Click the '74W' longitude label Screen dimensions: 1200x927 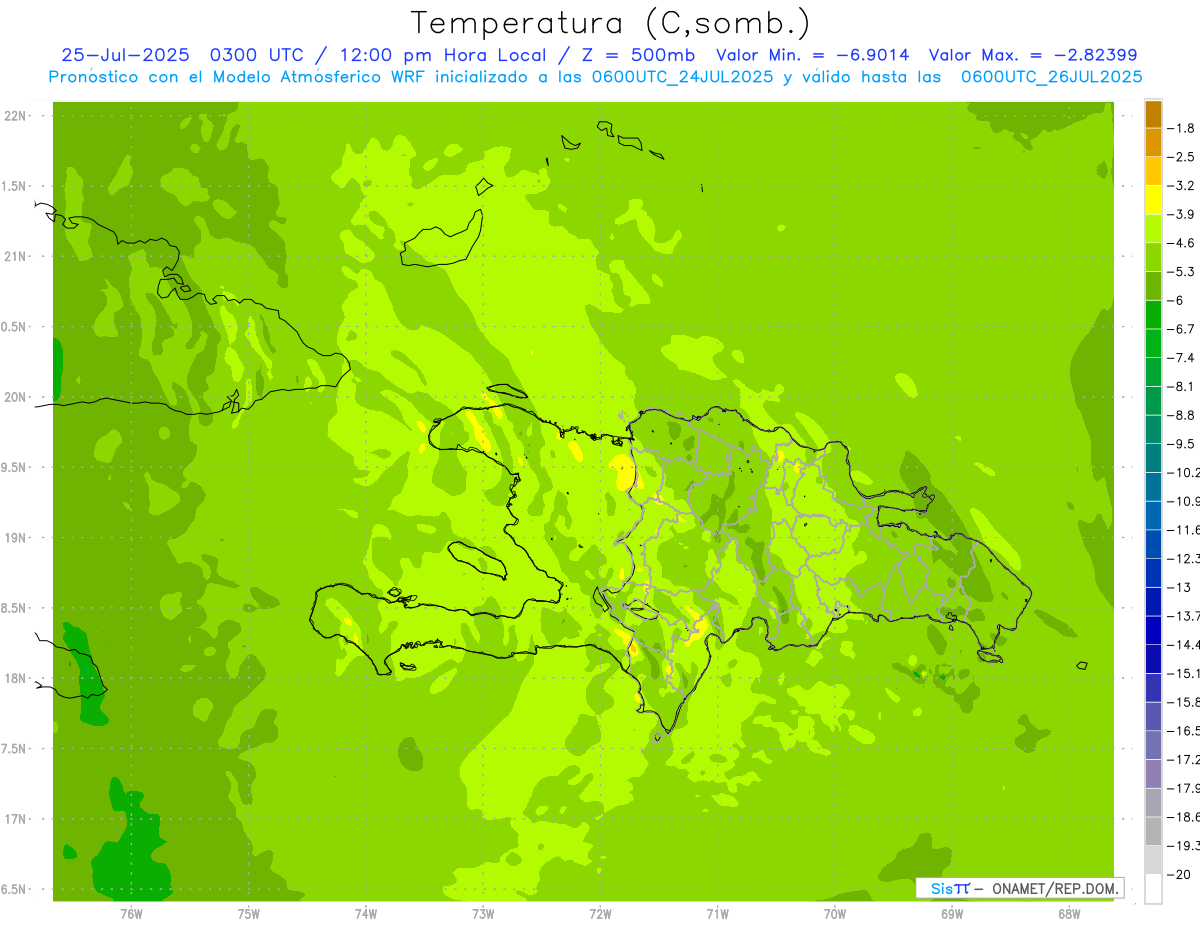(x=366, y=913)
